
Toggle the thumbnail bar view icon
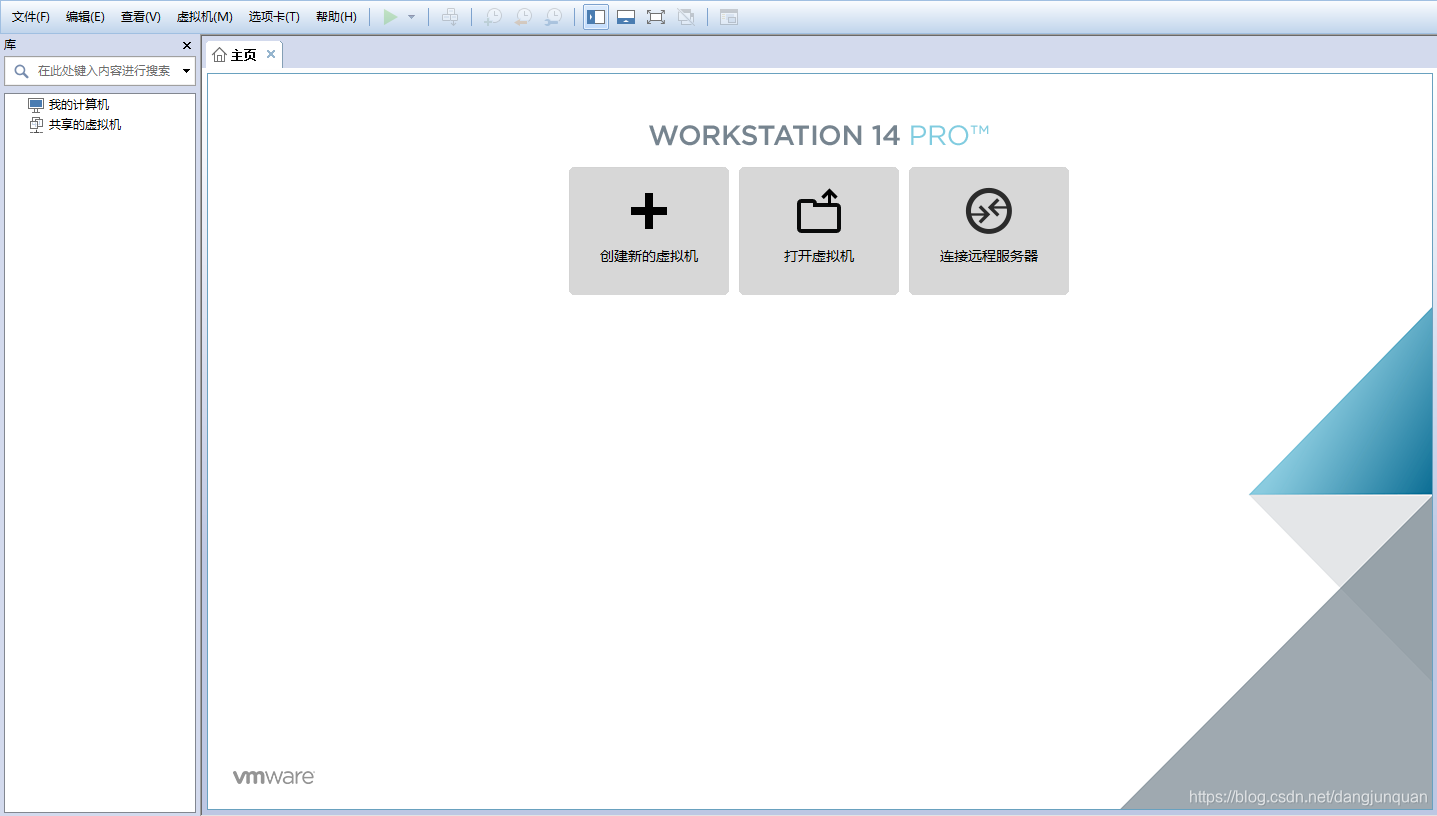coord(626,17)
